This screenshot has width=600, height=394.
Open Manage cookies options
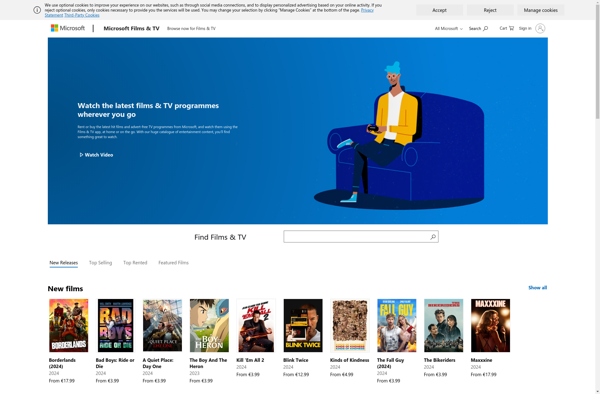click(540, 10)
